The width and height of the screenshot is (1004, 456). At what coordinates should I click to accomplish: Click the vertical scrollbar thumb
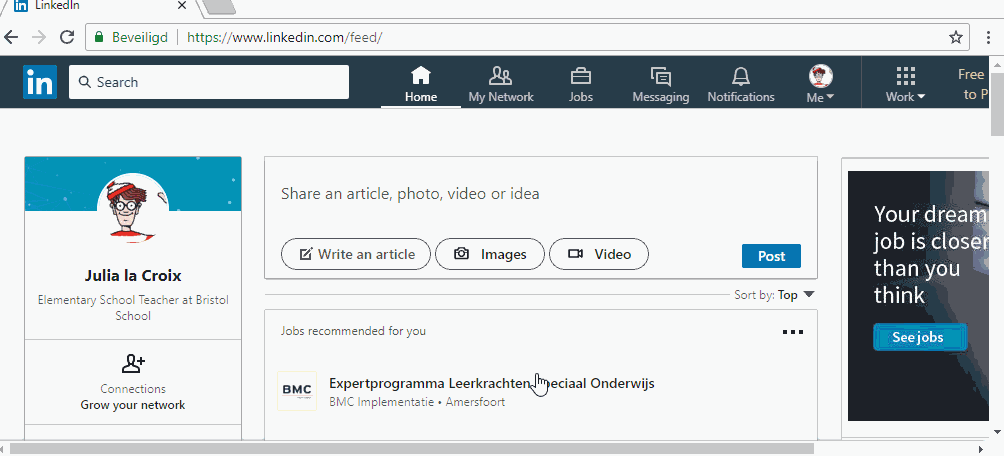pyautogui.click(x=997, y=104)
